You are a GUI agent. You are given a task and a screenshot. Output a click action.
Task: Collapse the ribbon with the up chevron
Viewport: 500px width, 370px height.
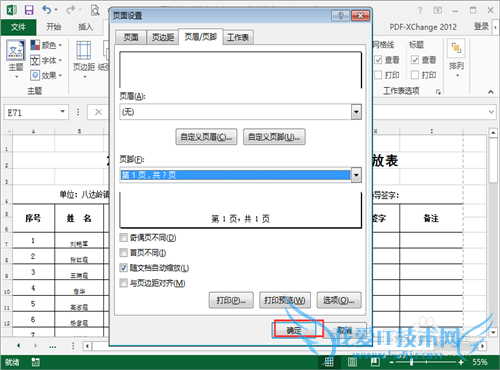coord(491,92)
